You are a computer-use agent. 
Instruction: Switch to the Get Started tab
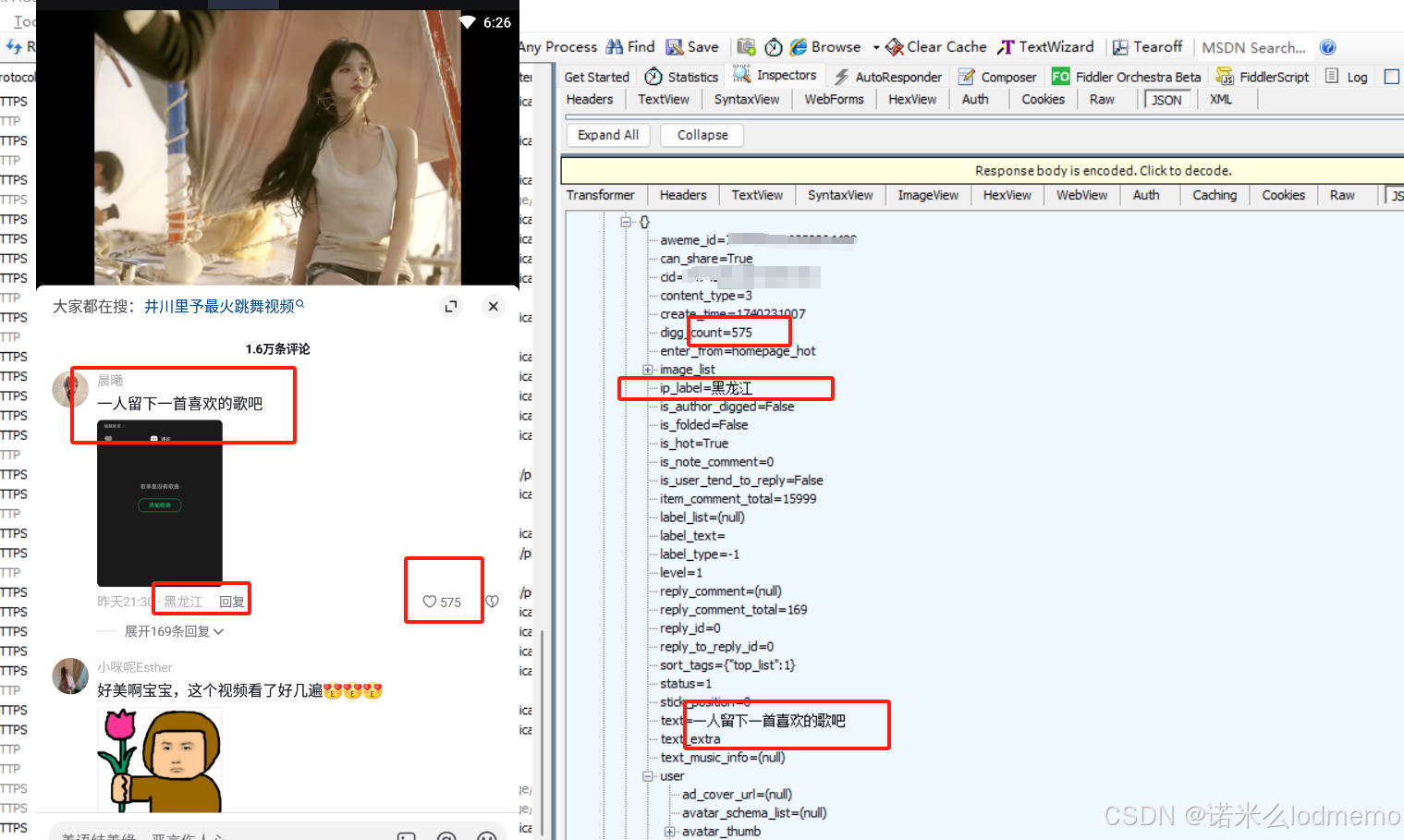596,77
